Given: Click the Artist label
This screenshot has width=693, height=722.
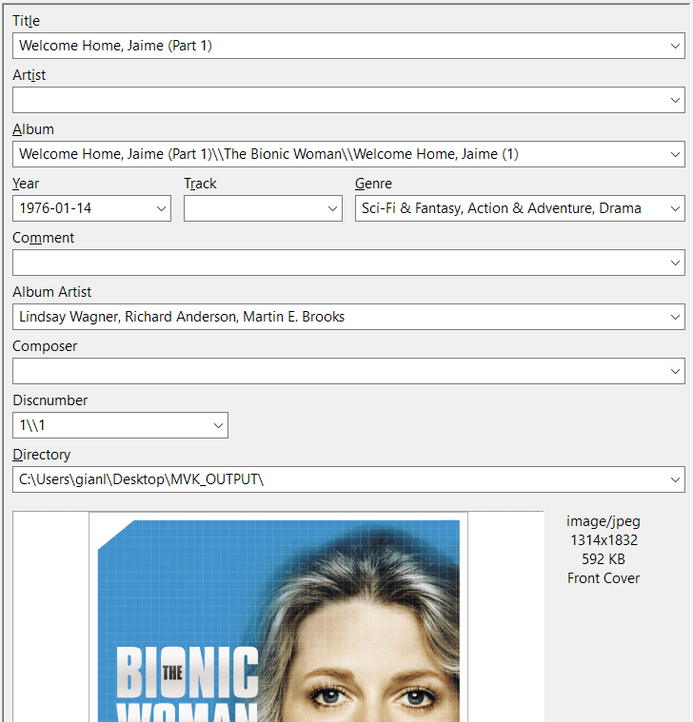Looking at the screenshot, I should coord(29,75).
